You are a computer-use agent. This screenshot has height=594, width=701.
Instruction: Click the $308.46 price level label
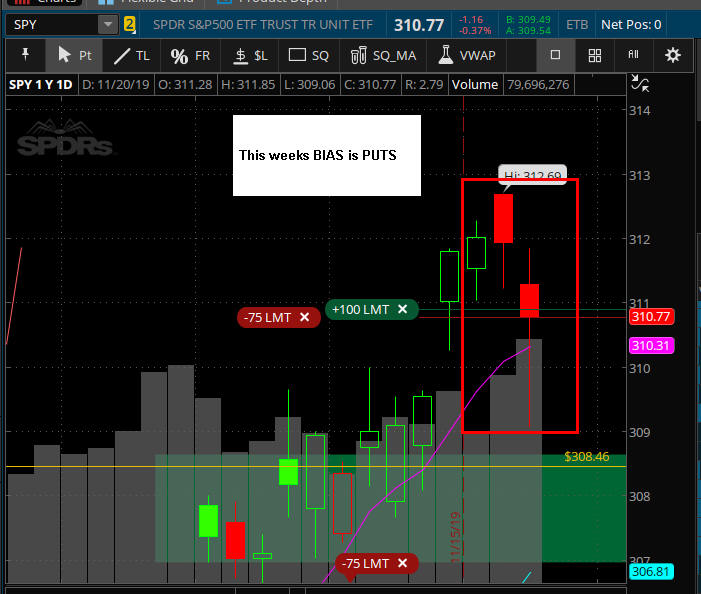(587, 456)
